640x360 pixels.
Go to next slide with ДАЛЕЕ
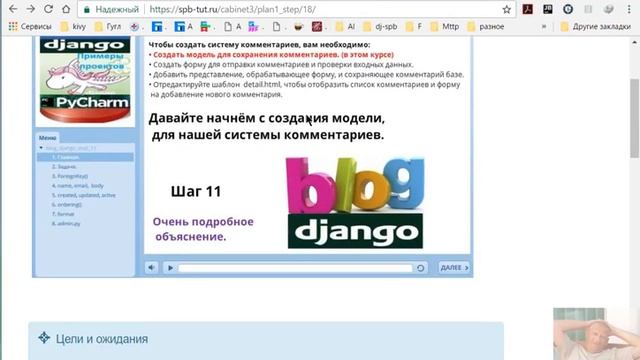coord(454,268)
